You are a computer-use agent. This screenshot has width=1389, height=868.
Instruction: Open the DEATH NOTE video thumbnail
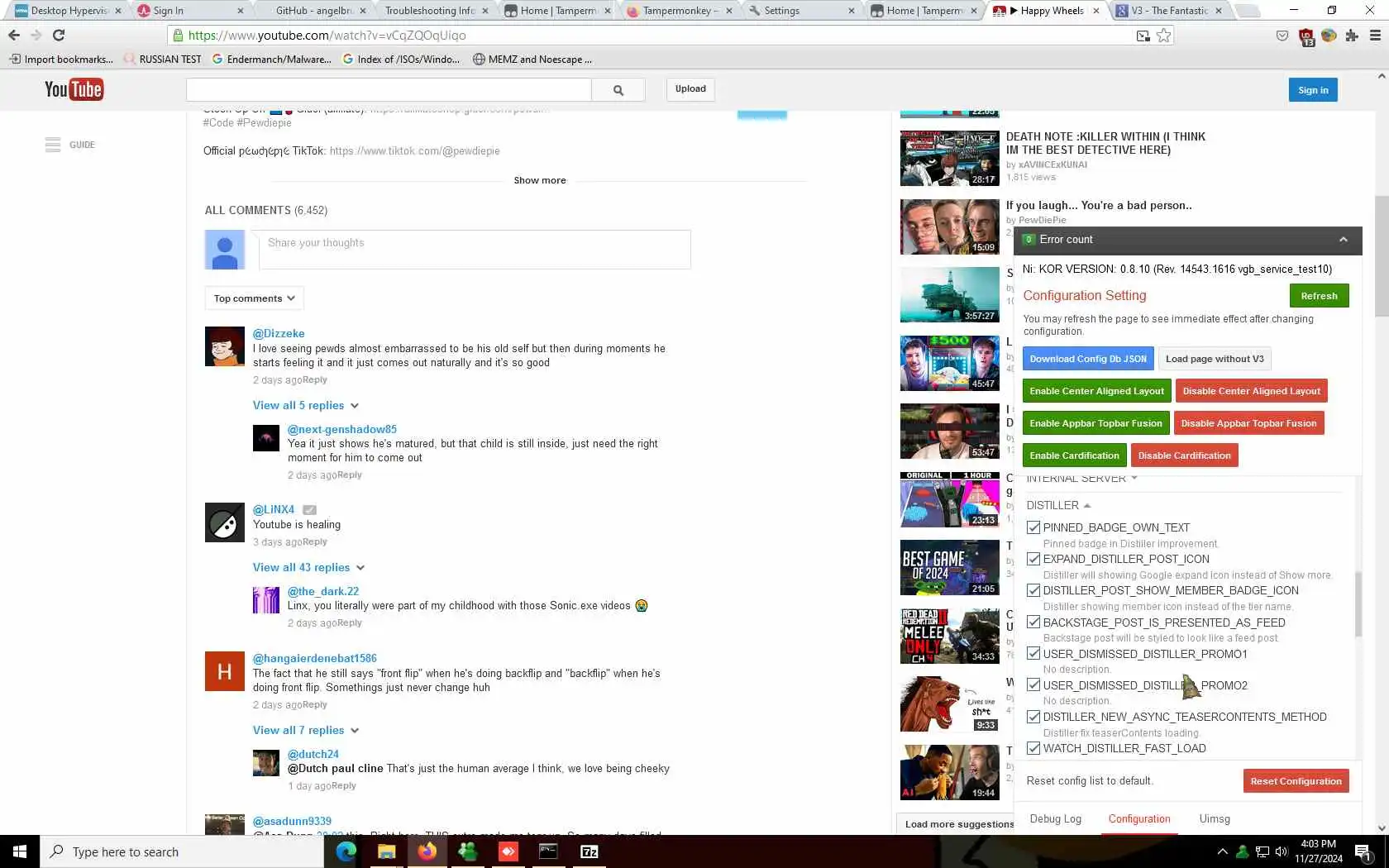(949, 158)
